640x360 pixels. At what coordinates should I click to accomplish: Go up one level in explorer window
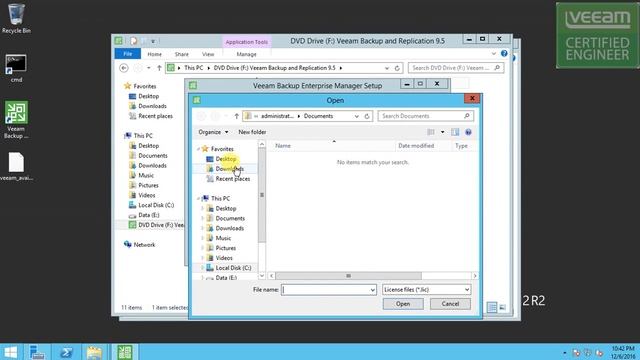[x=159, y=68]
